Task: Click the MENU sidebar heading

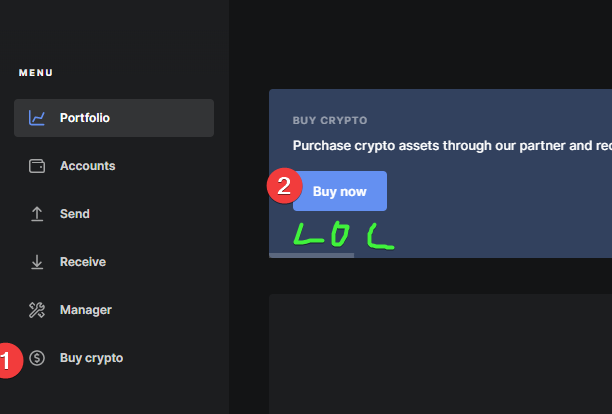Action: coord(36,73)
